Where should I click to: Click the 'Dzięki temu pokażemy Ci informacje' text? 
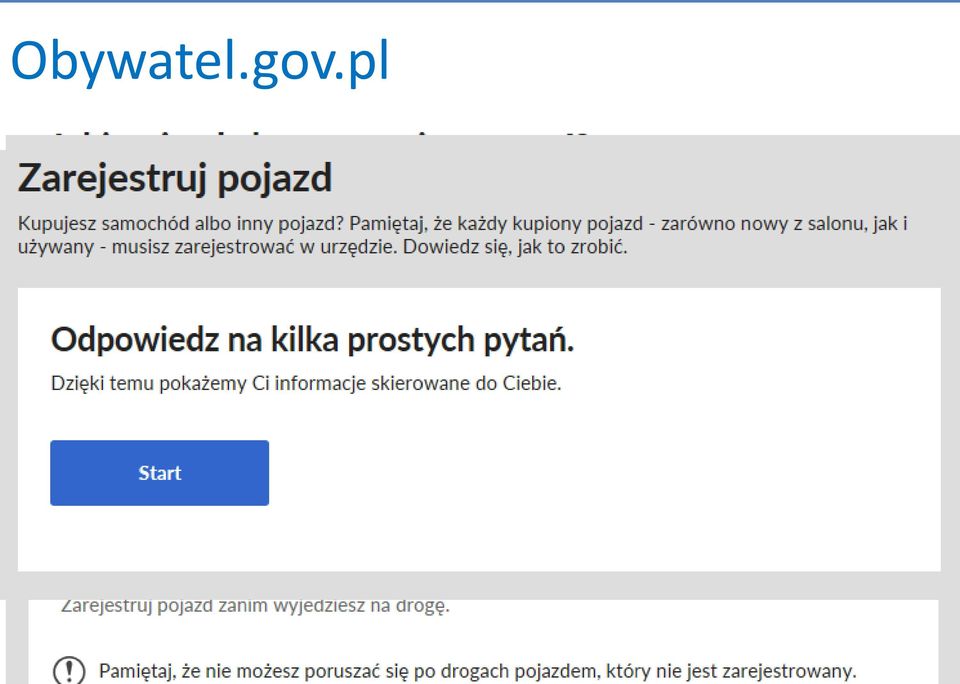point(306,383)
